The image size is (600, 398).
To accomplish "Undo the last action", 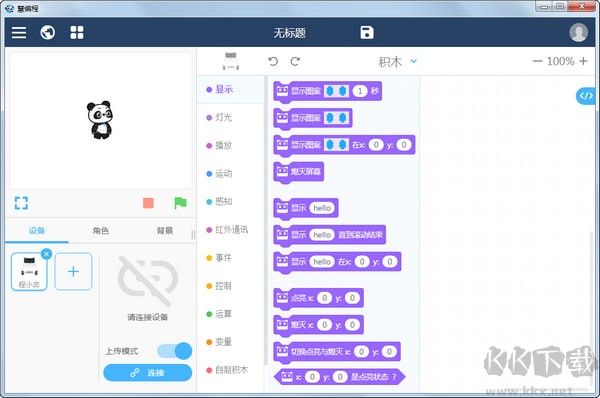I will click(x=273, y=61).
